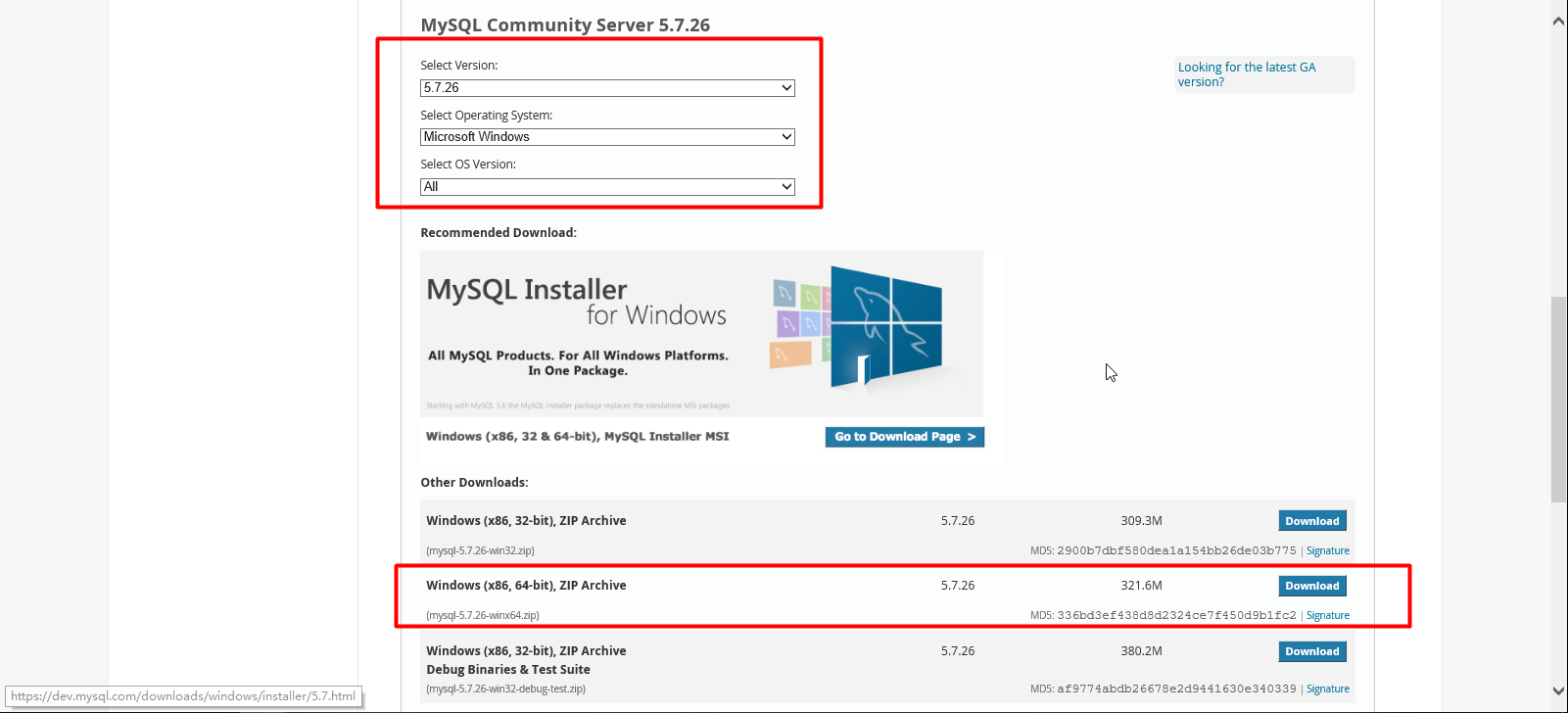1568x713 pixels.
Task: Download the Windows 64-bit ZIP Archive
Action: pyautogui.click(x=1312, y=586)
